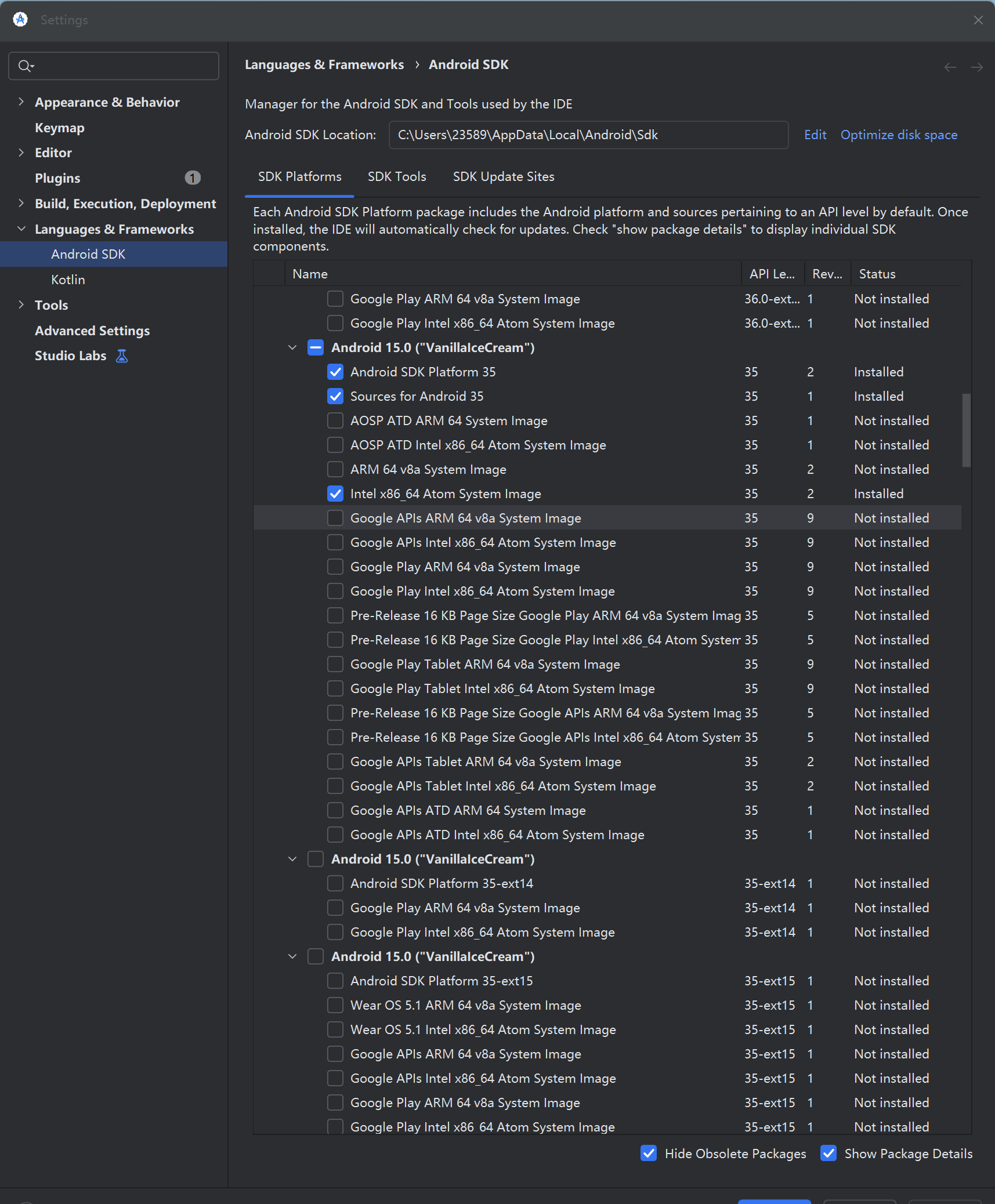The width and height of the screenshot is (995, 1204).
Task: Toggle Show Package Details checkbox
Action: pos(828,1154)
